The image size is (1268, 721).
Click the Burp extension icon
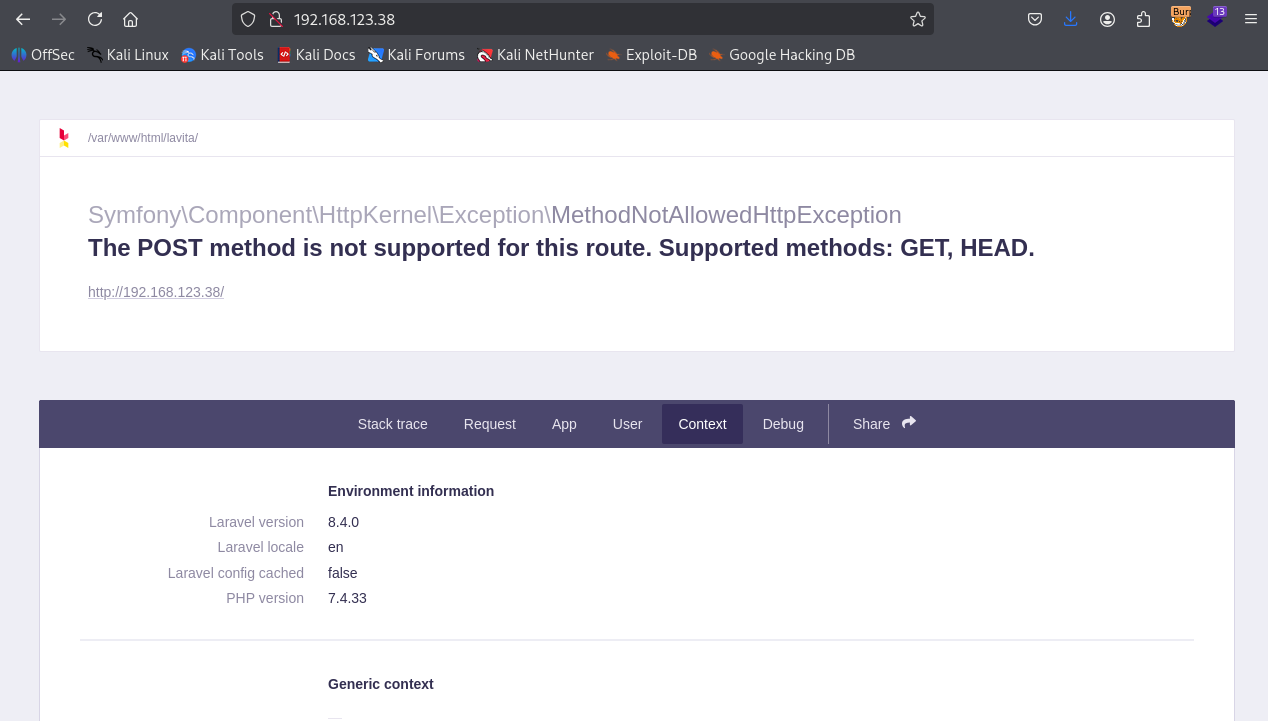pos(1180,17)
